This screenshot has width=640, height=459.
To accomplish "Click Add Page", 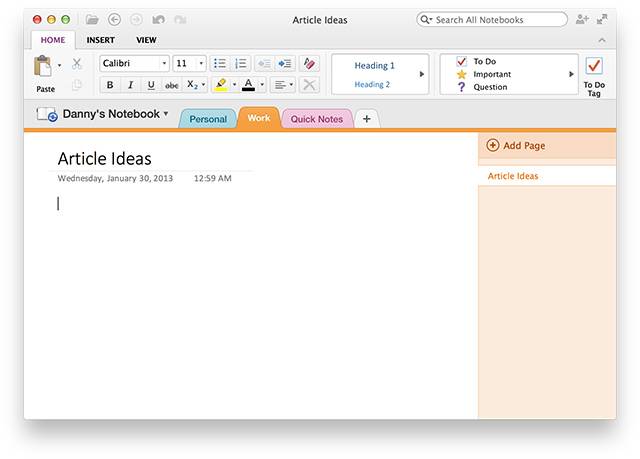I will (516, 146).
